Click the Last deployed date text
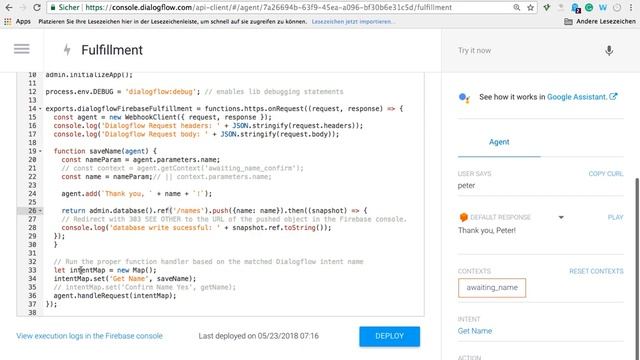 tap(259, 336)
